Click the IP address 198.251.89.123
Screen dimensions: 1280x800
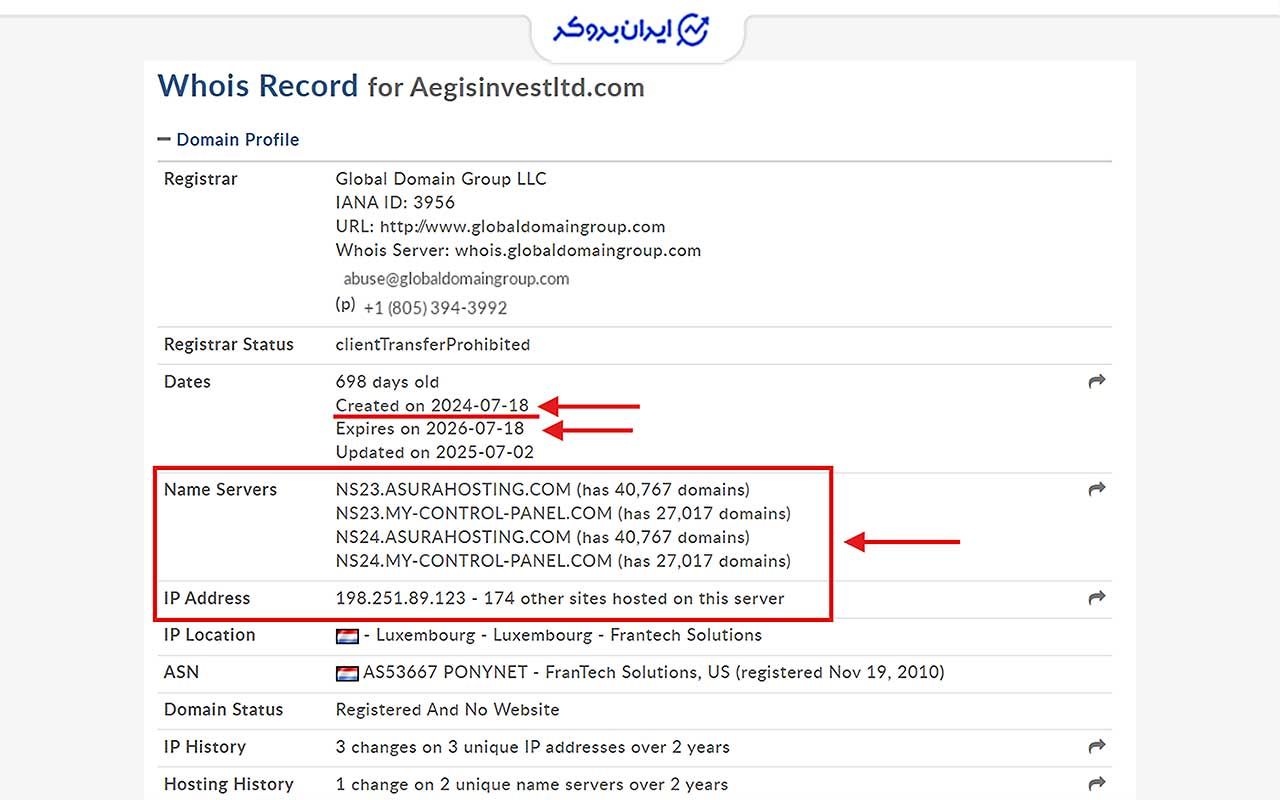point(401,598)
